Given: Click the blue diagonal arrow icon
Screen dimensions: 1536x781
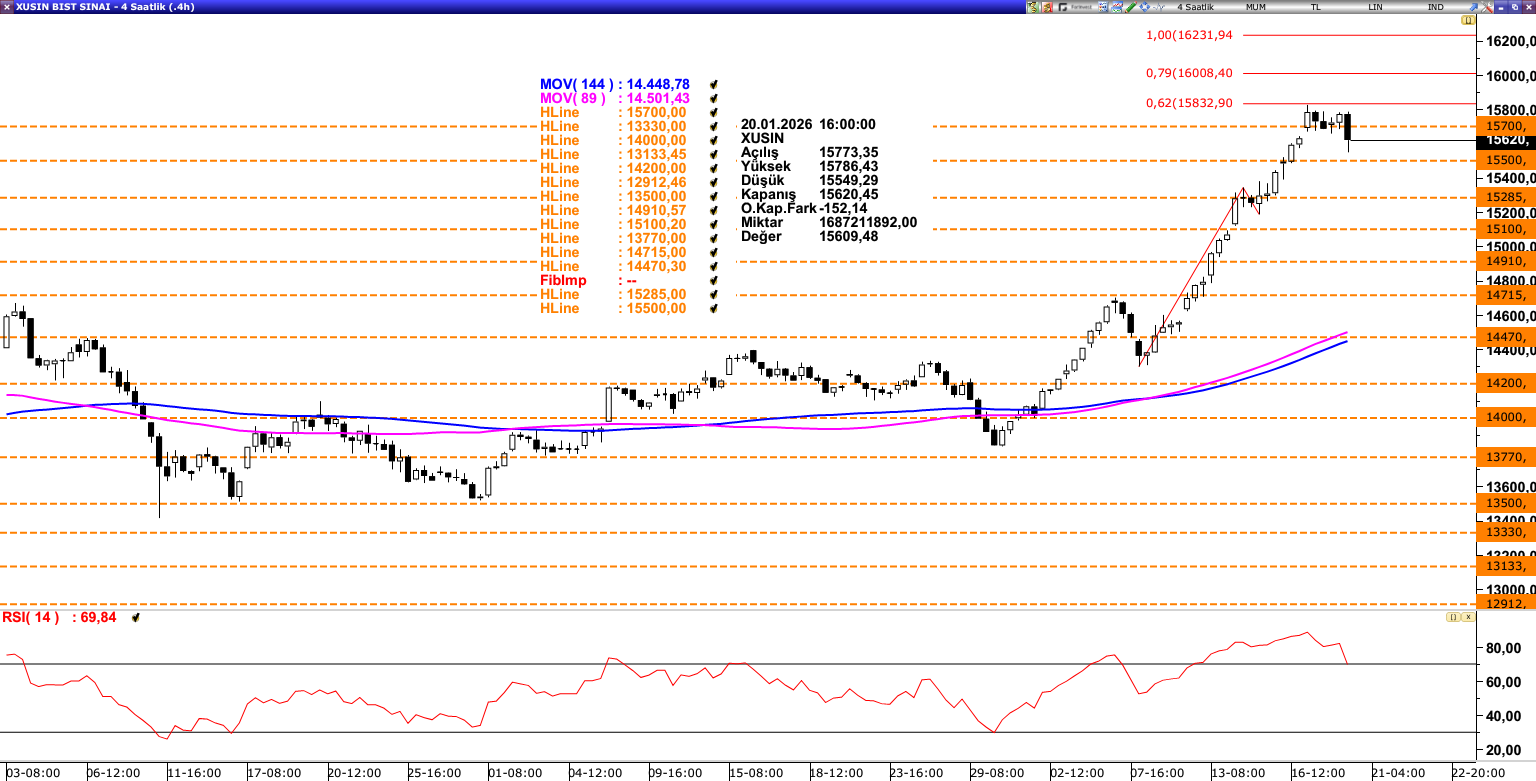Looking at the screenshot, I should click(x=1473, y=7).
